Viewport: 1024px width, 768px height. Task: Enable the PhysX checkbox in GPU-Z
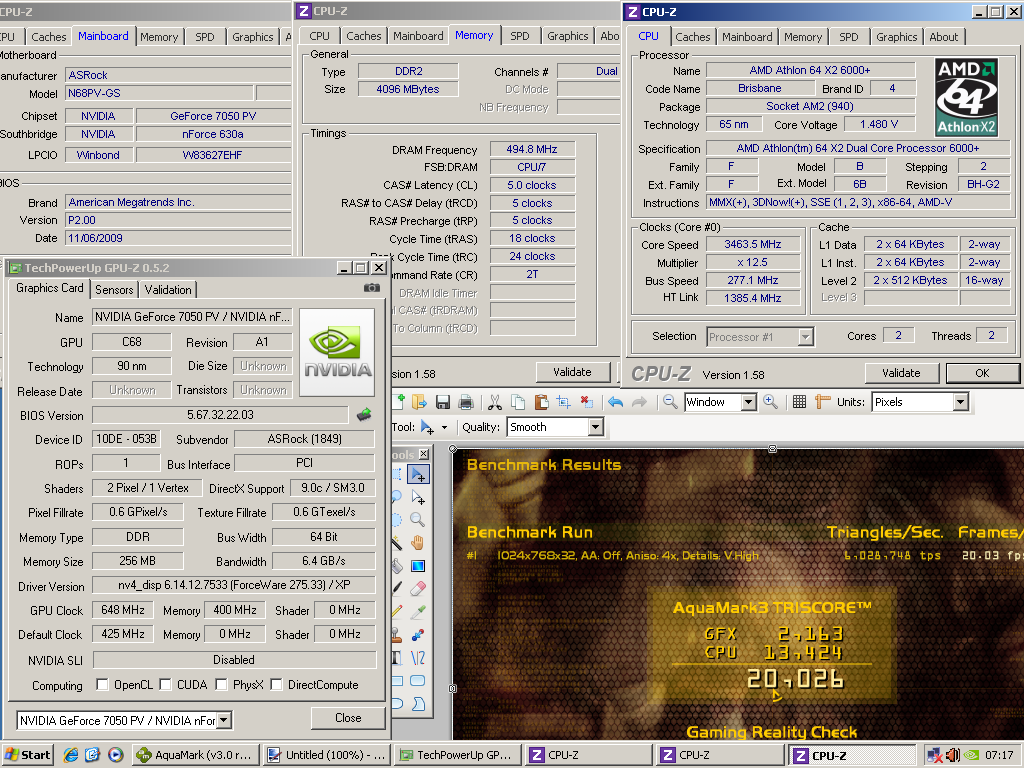coord(221,684)
